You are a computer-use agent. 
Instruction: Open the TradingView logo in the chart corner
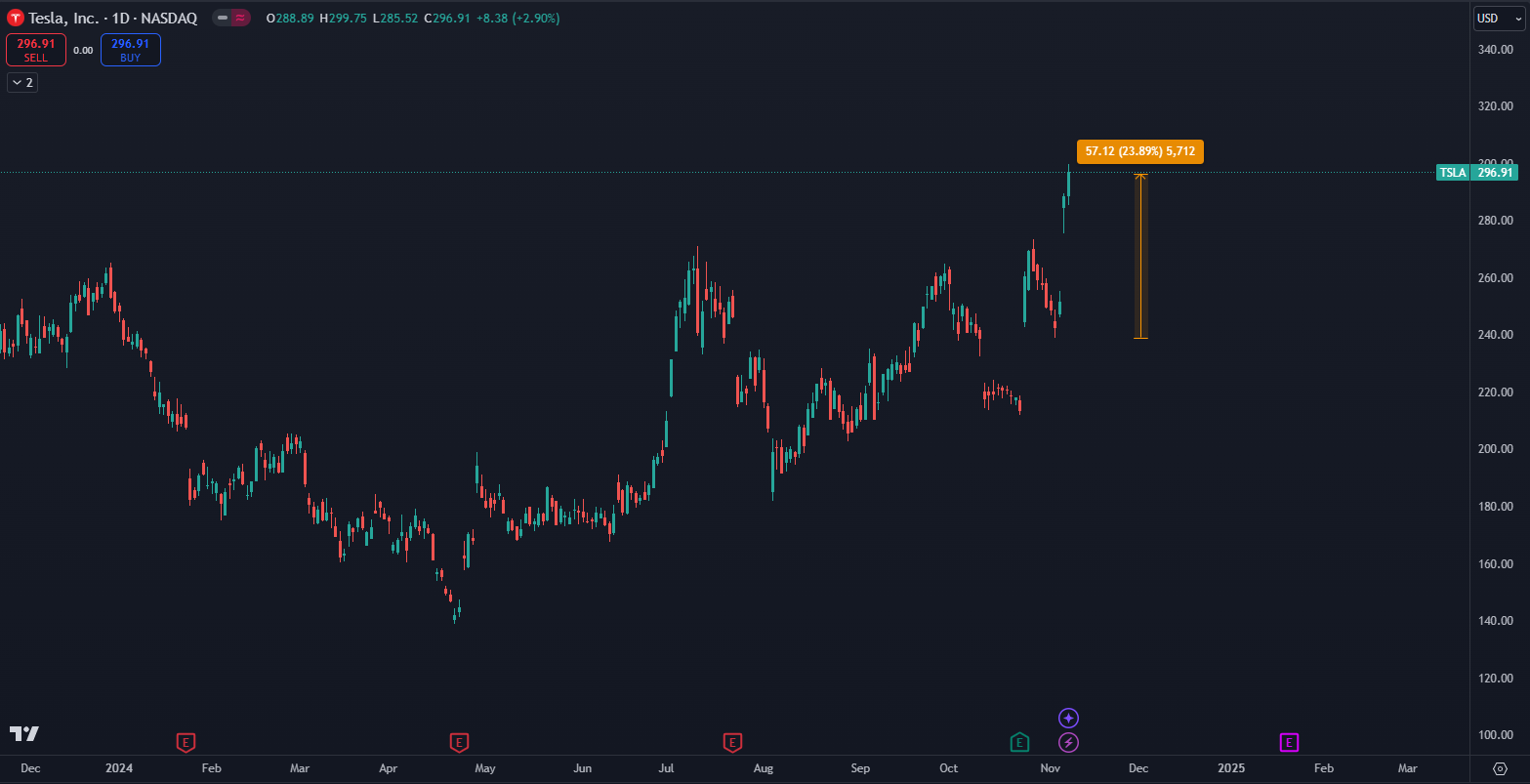[24, 733]
